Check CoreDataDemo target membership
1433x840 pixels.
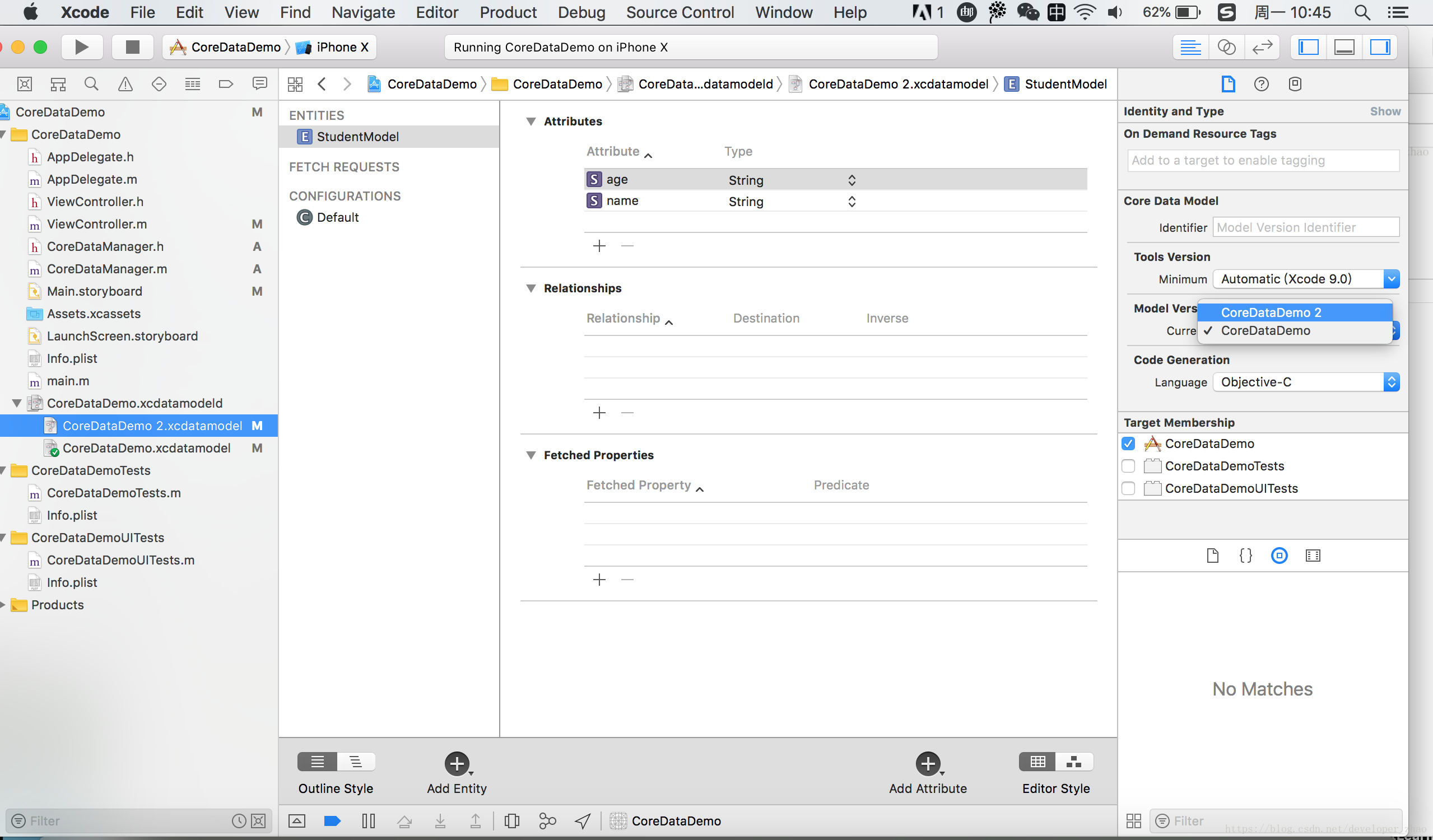click(1128, 444)
